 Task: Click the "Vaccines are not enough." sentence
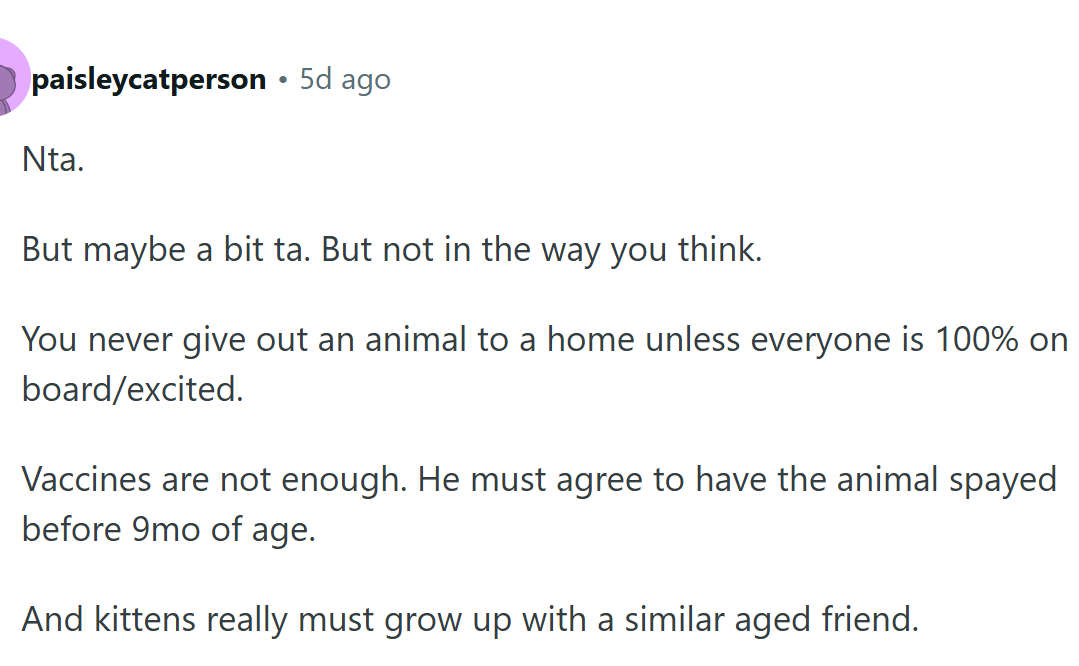(x=212, y=479)
